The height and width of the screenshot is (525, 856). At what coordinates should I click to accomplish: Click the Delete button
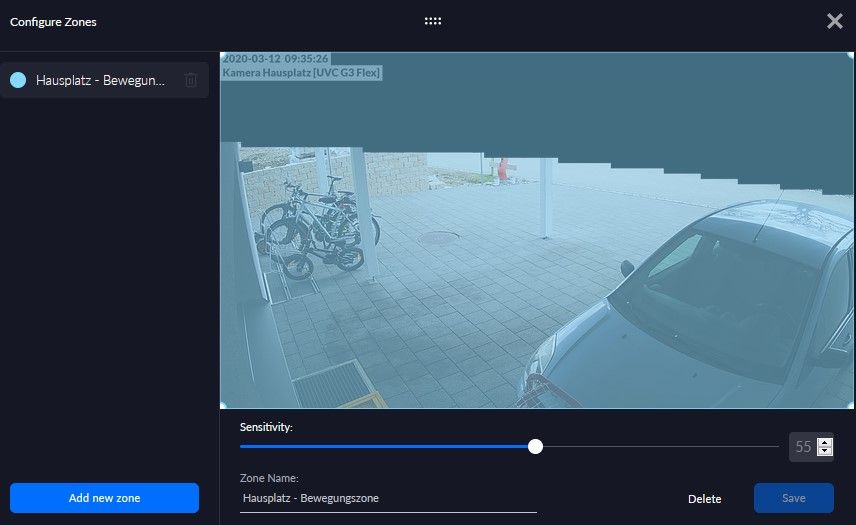tap(704, 499)
